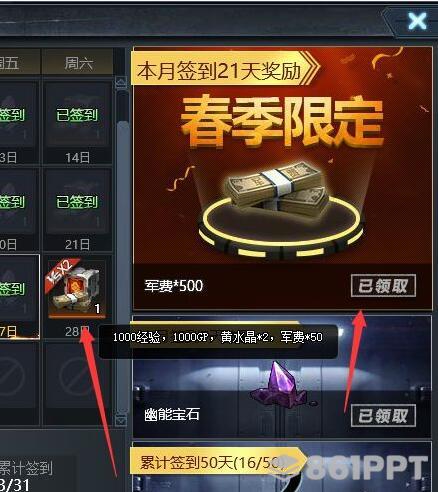This screenshot has width=438, height=492.
Task: Click 已领取 button for 幽能宝石
Action: coord(383,416)
